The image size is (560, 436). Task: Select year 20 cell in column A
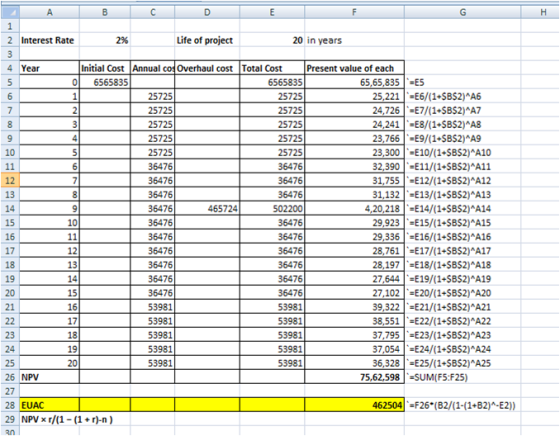(49, 363)
